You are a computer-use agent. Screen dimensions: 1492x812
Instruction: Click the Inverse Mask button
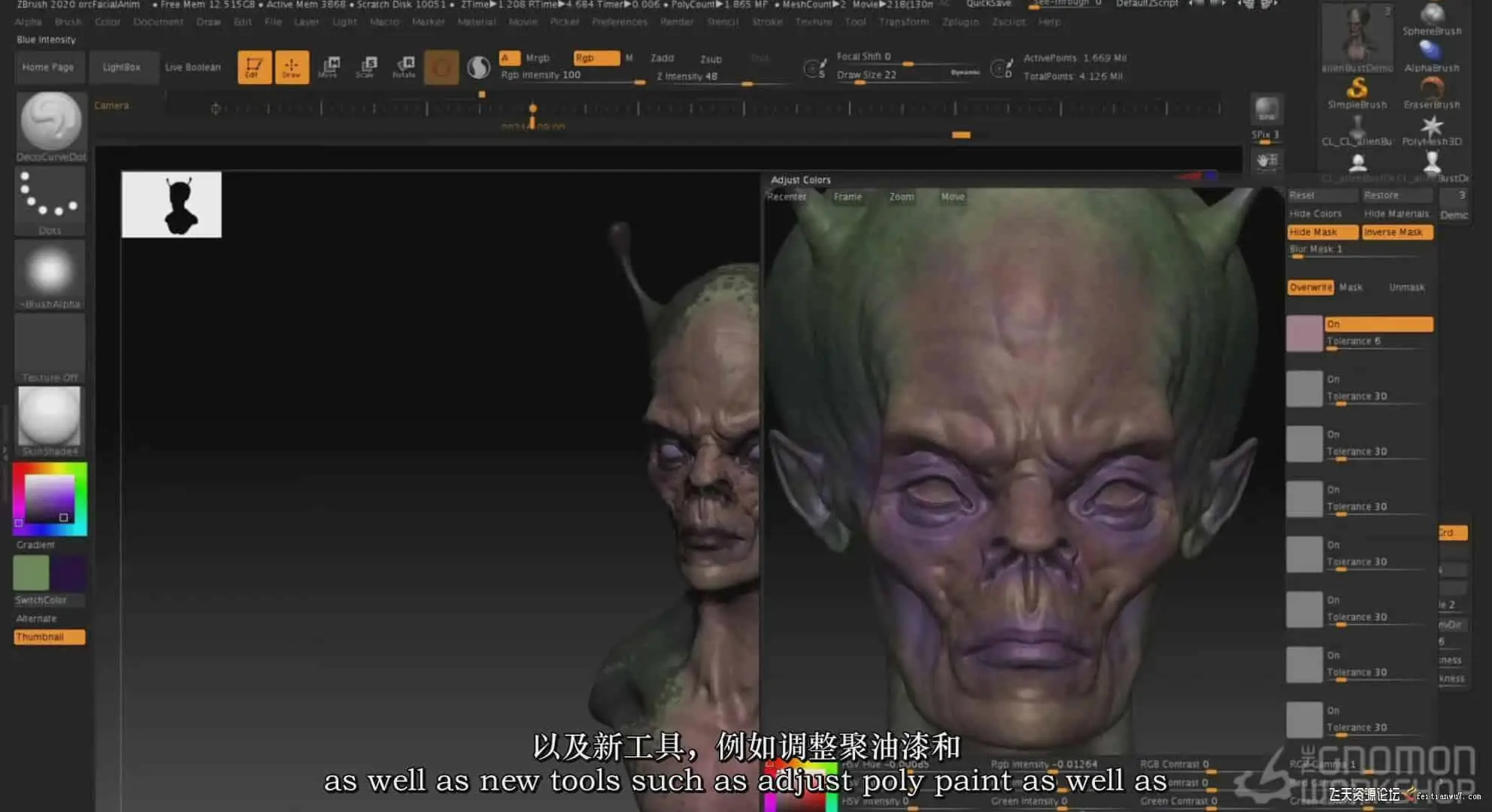[x=1396, y=232]
